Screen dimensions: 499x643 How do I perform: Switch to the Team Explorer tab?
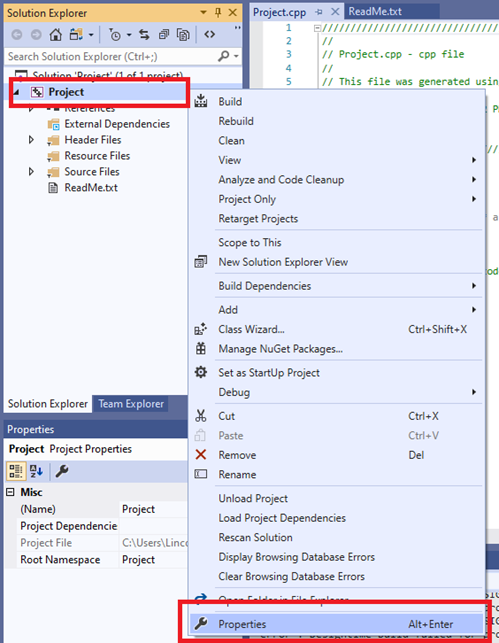[x=131, y=404]
